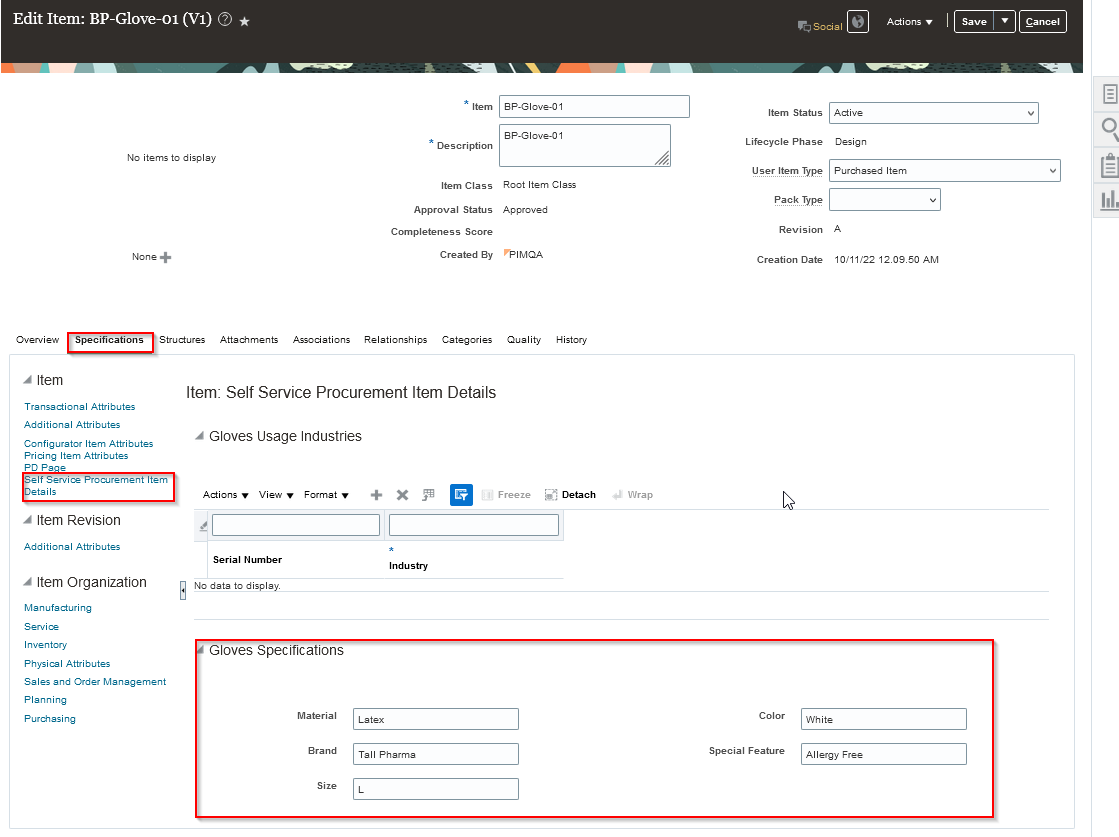Select the Specifications tab

(x=109, y=340)
